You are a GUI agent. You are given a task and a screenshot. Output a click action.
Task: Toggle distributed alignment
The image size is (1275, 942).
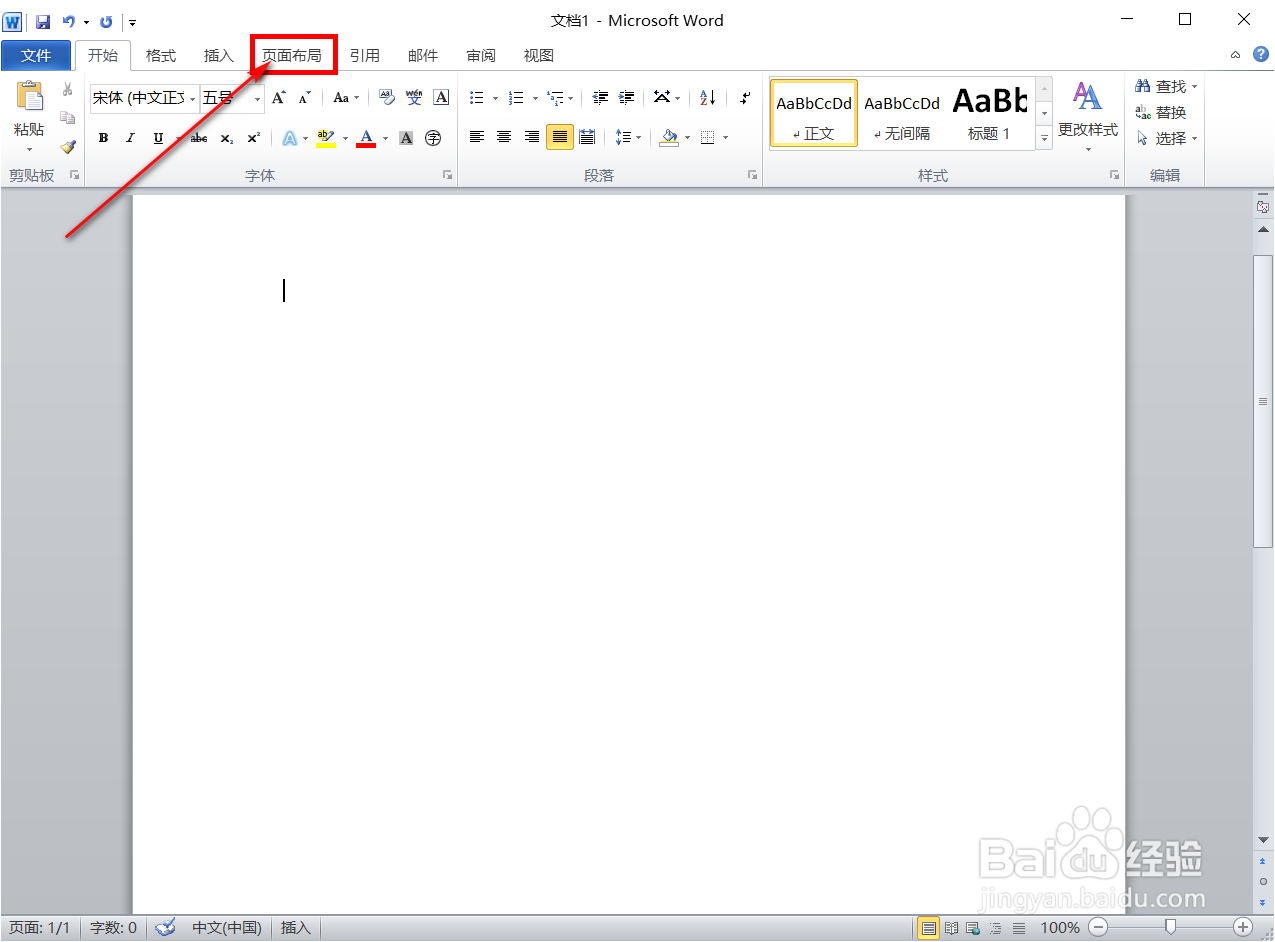(587, 137)
